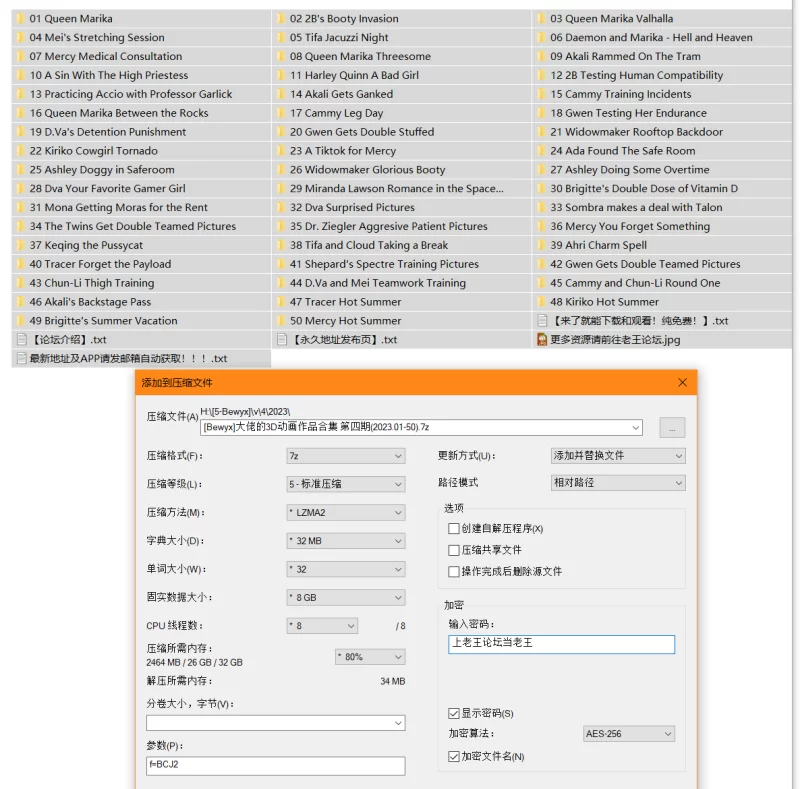This screenshot has height=789, width=800.
Task: Click folder icon for 48 Kiriko Hot Summer
Action: 542,302
